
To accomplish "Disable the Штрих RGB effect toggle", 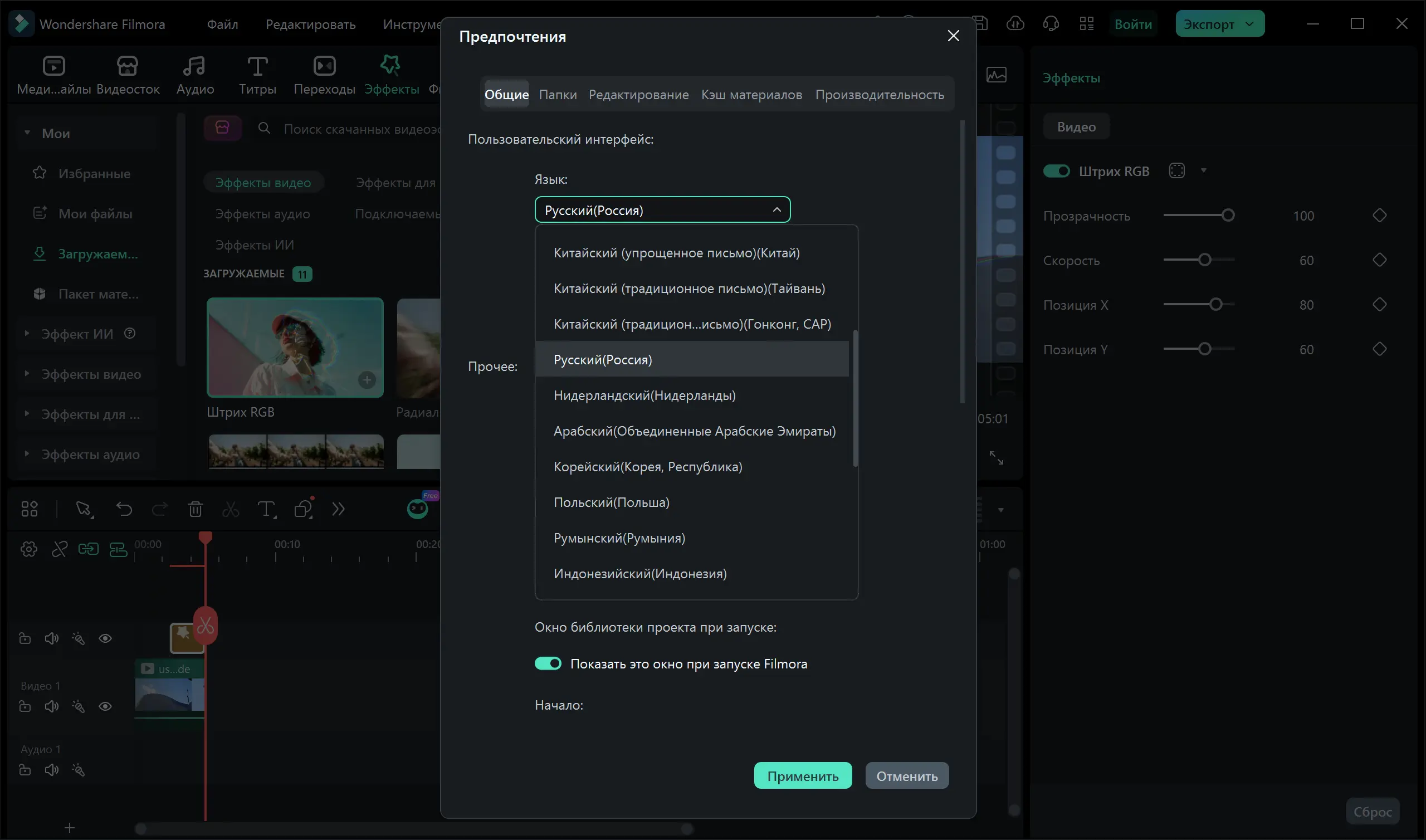I will tap(1056, 171).
